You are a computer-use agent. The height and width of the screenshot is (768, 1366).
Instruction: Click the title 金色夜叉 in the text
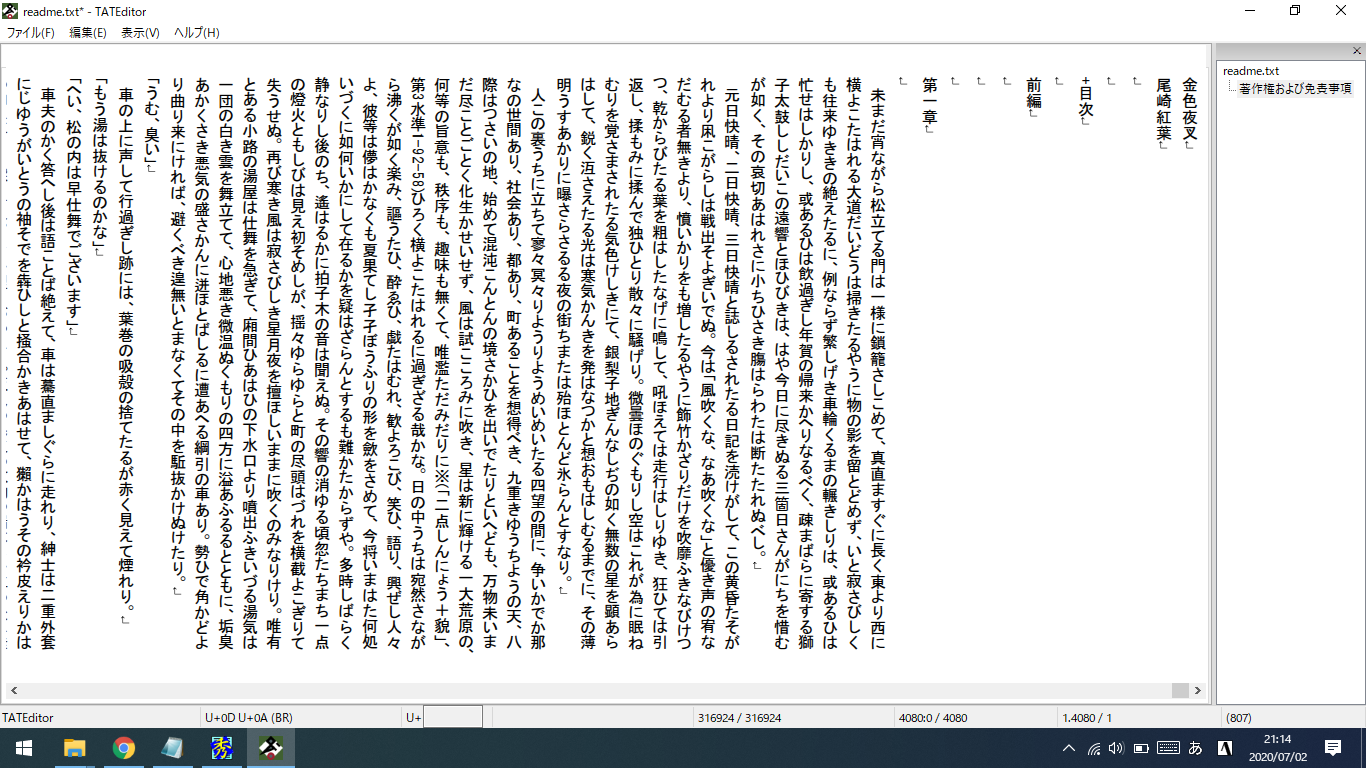pos(1189,108)
